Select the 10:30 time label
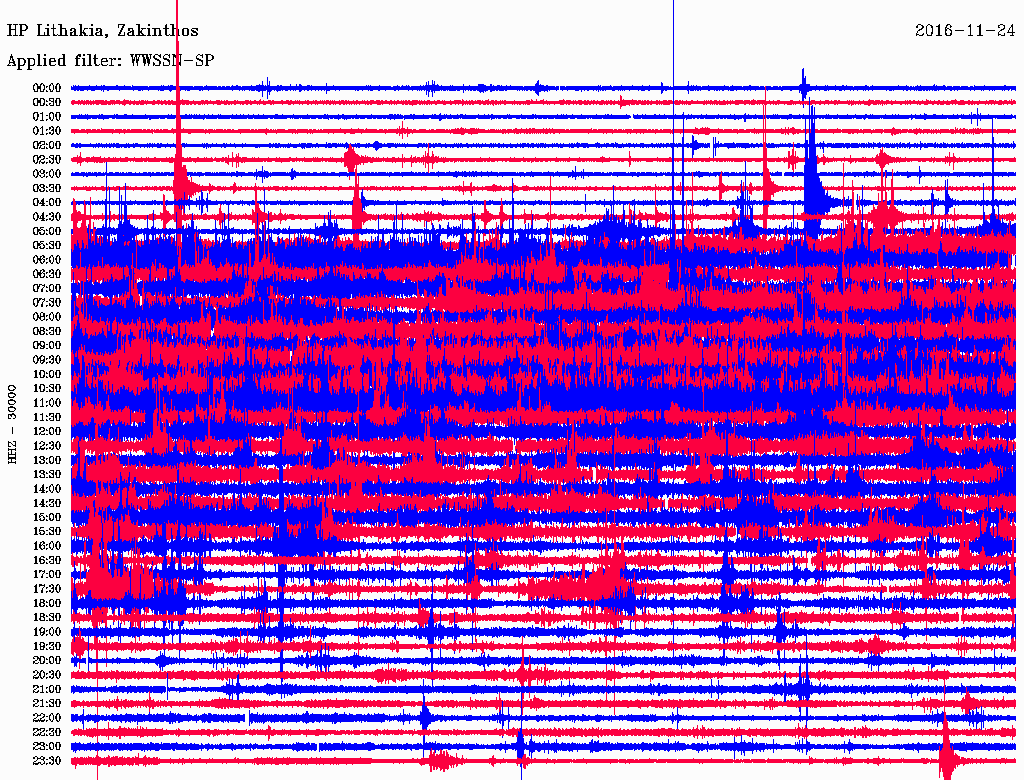 (47, 389)
